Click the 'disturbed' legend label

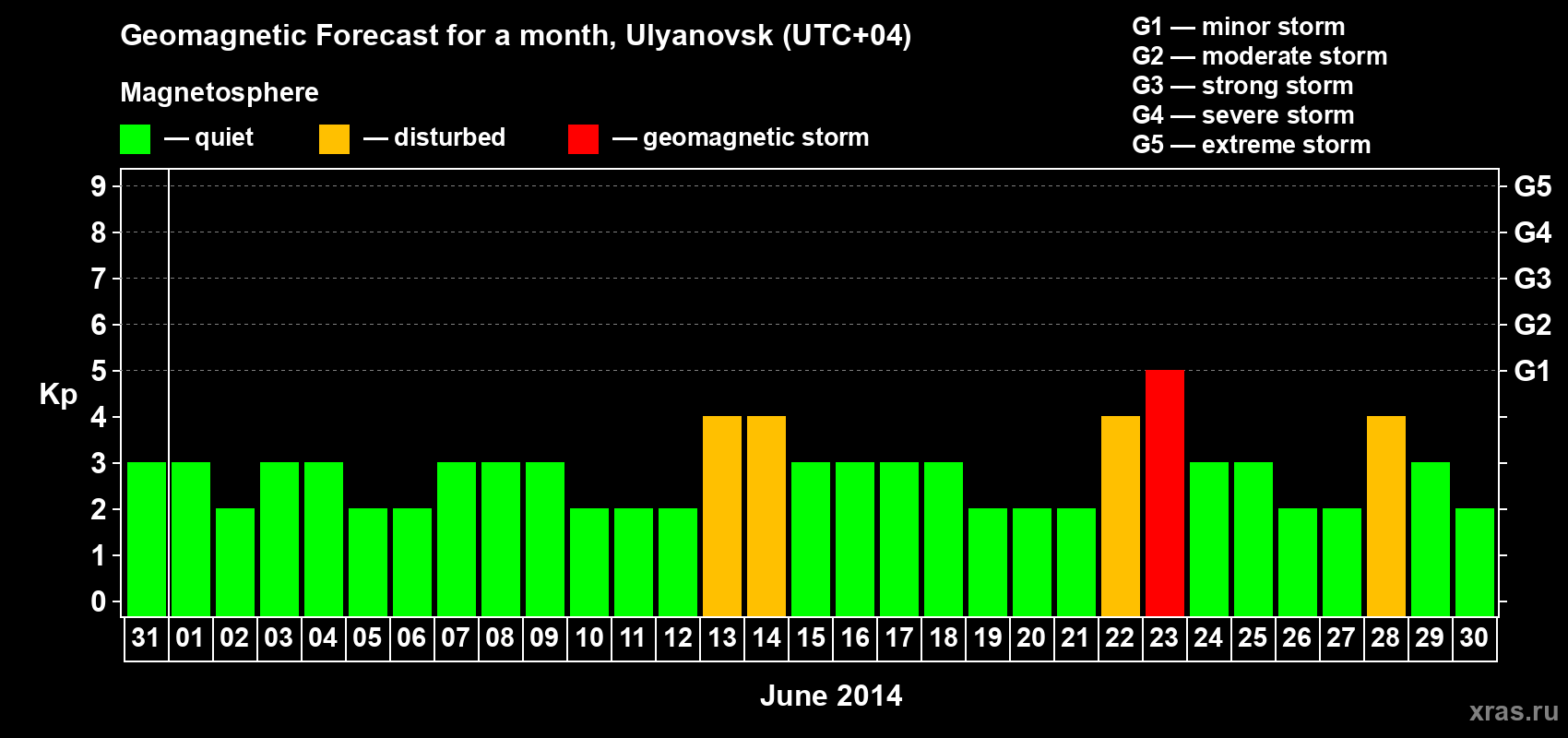click(450, 137)
